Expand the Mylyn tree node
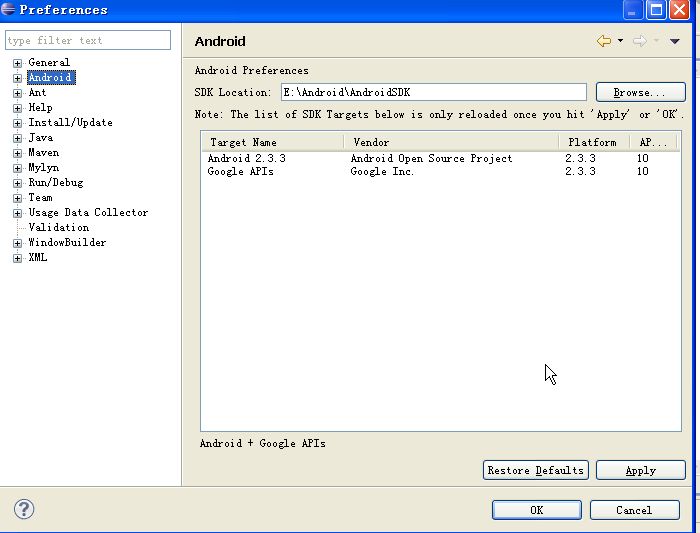The height and width of the screenshot is (533, 700). 17,168
